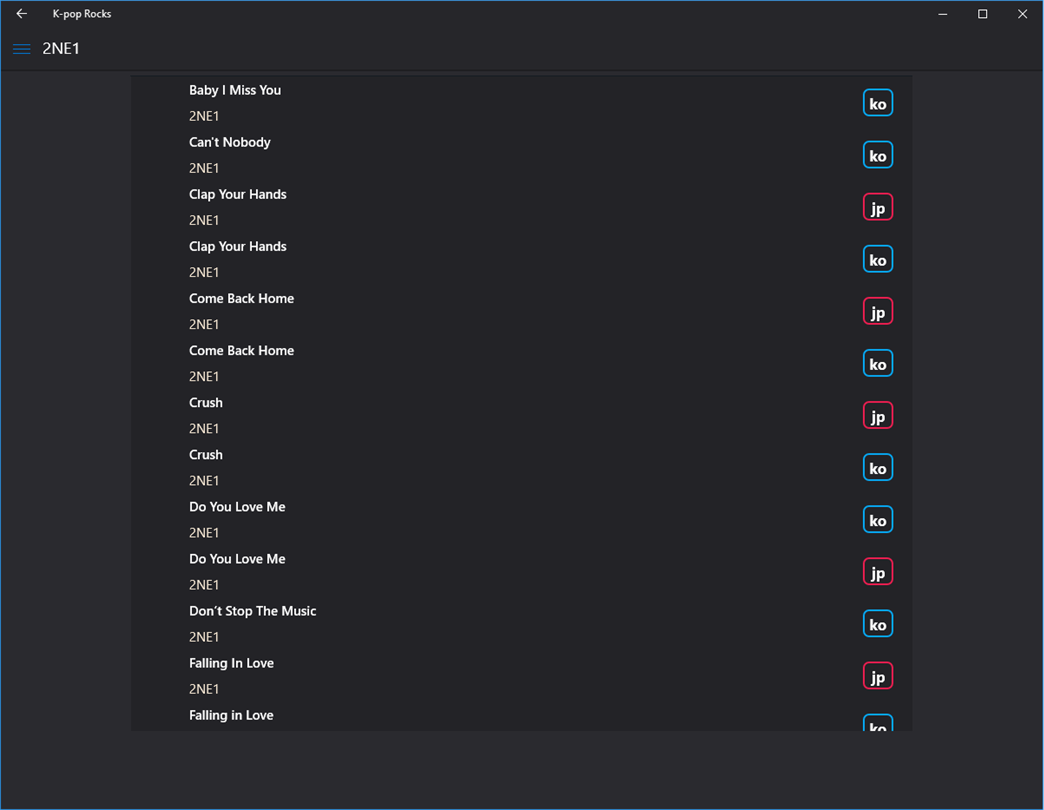Viewport: 1044px width, 810px height.
Task: Maximize the K-pop Rocks window
Action: [x=982, y=13]
